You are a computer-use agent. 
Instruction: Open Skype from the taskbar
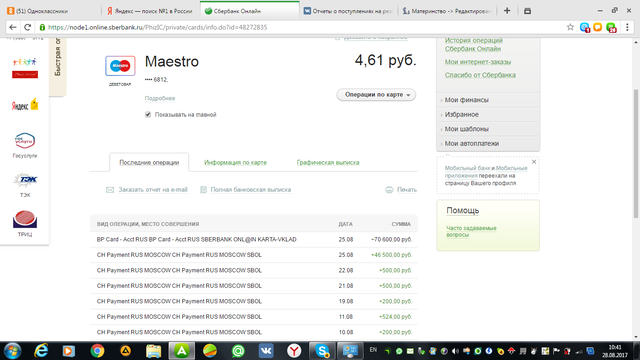(322, 351)
